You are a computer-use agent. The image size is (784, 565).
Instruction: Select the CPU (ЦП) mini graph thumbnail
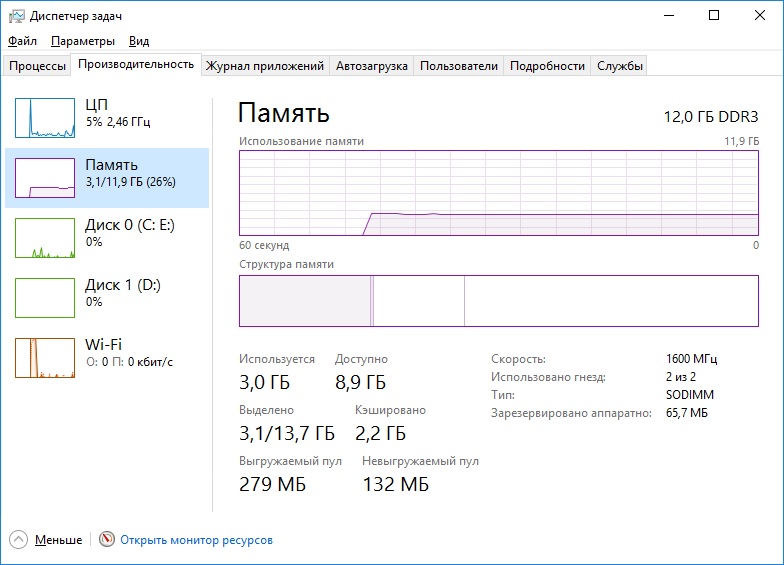tap(45, 117)
